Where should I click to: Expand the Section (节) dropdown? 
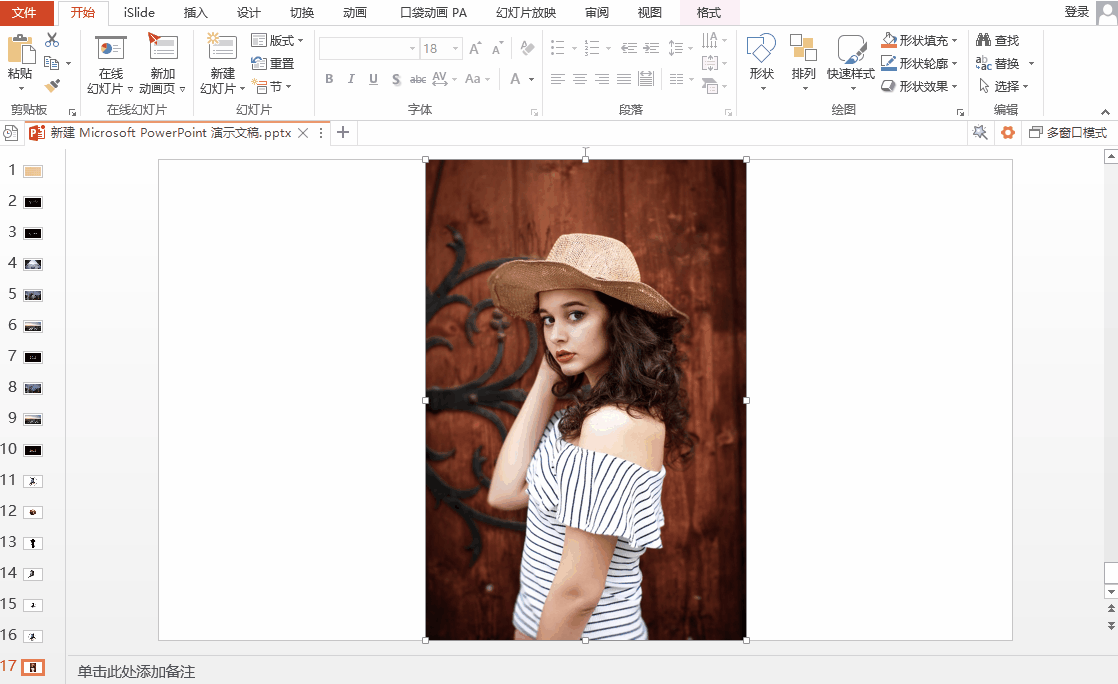(289, 86)
